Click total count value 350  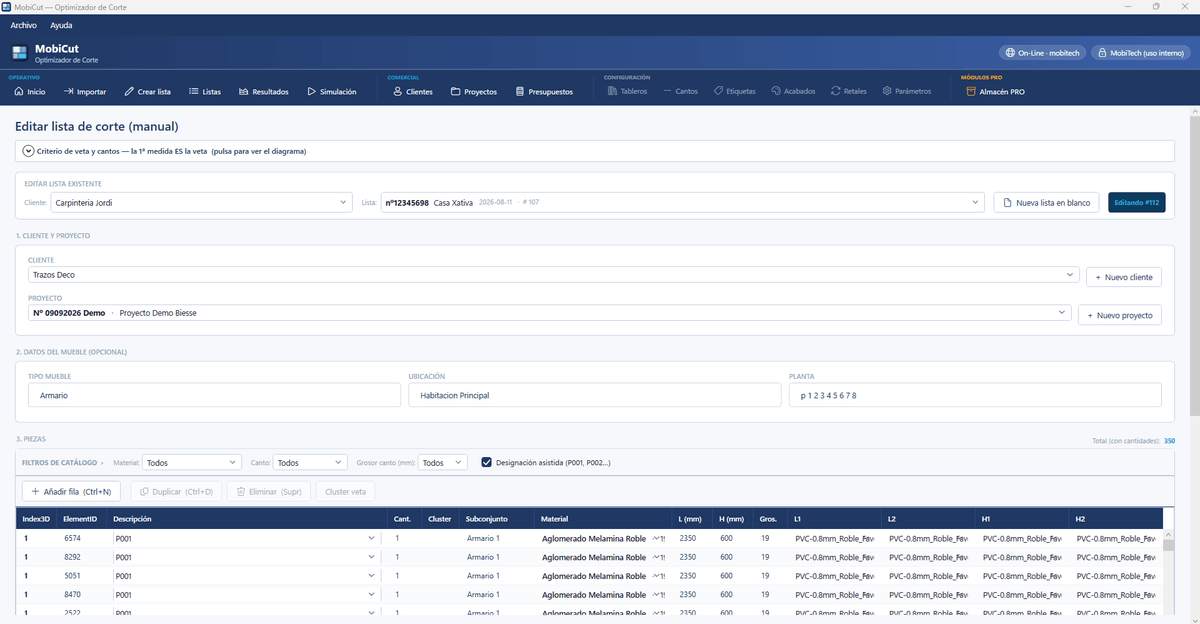click(1169, 441)
